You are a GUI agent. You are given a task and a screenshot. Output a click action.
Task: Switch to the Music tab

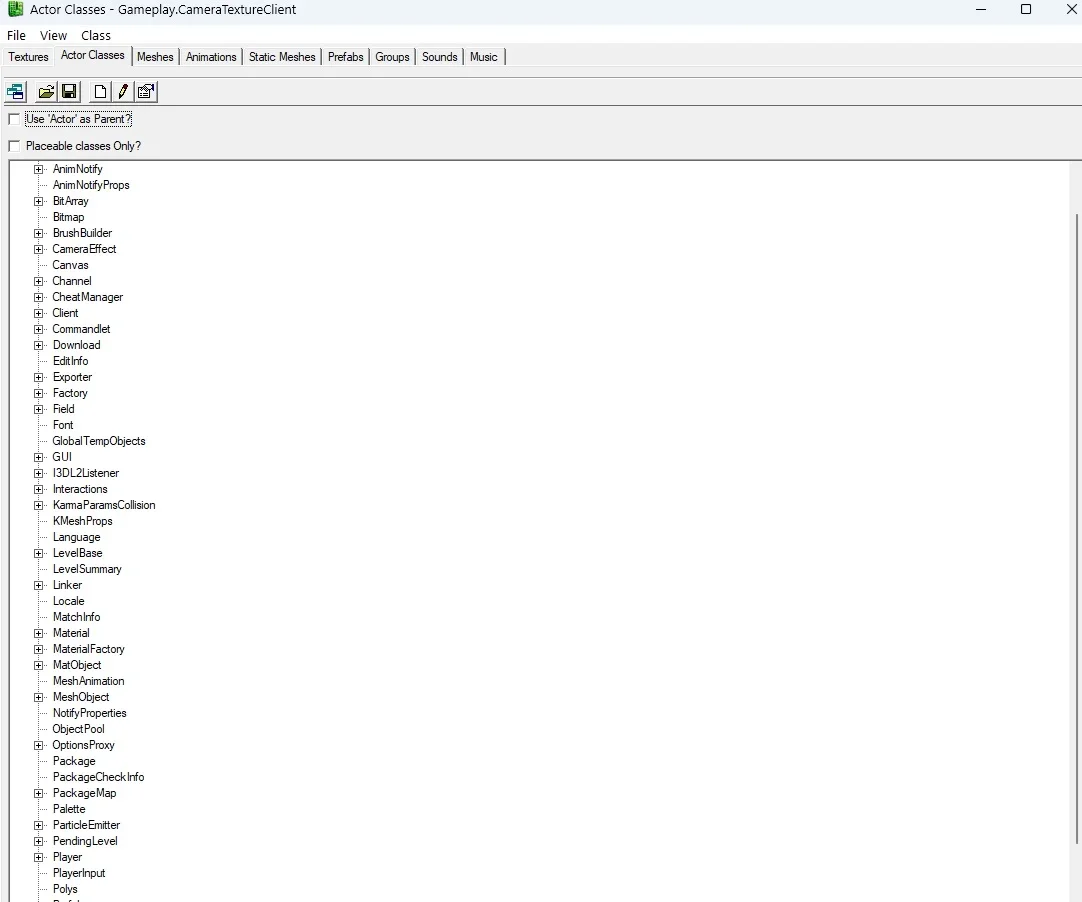click(484, 57)
